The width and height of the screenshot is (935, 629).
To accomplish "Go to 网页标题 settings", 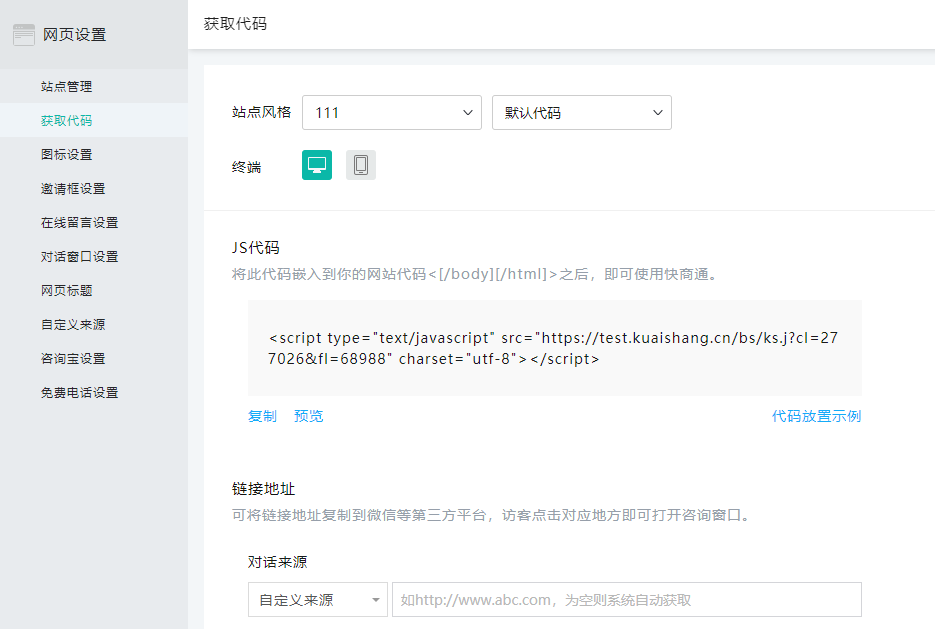I will click(x=66, y=291).
